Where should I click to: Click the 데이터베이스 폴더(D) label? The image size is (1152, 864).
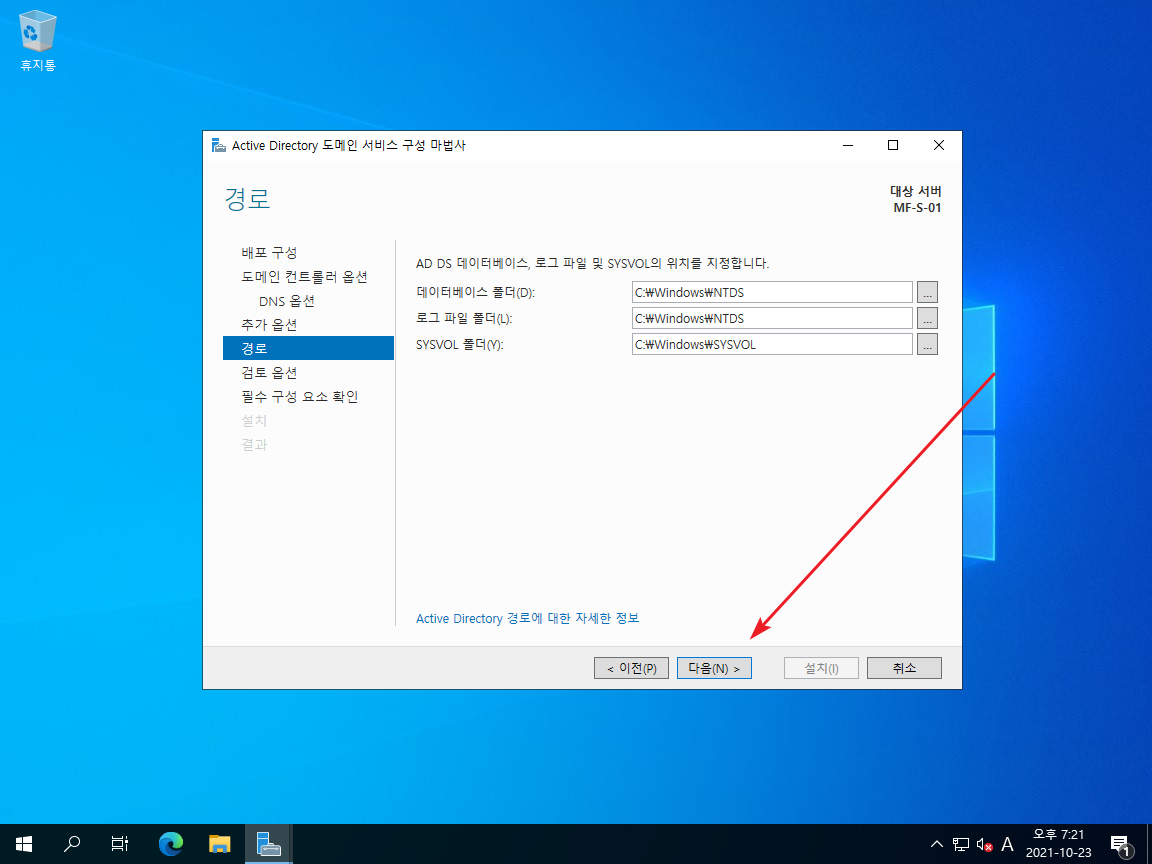[475, 292]
